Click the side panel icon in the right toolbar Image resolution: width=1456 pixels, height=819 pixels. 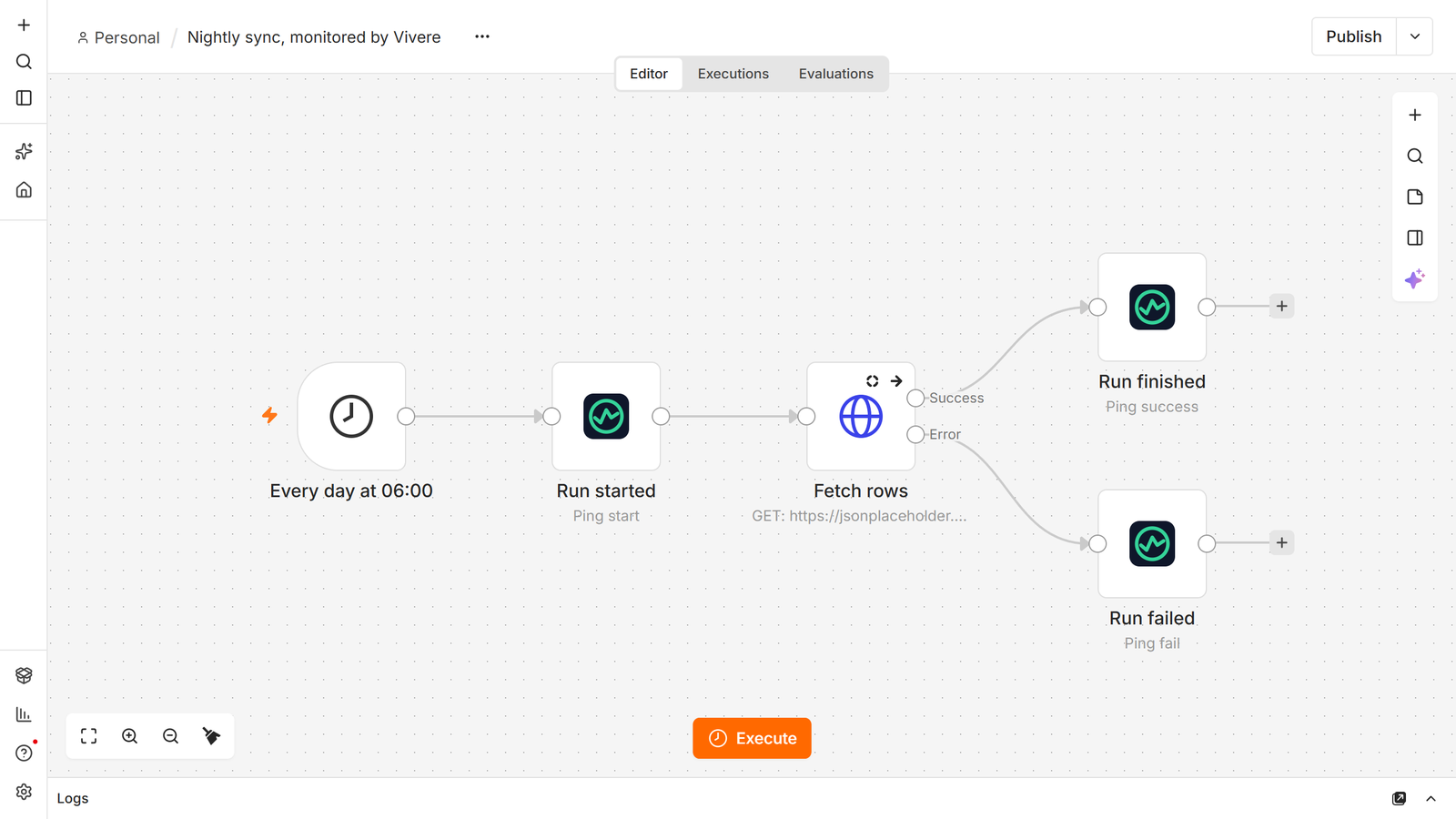1415,238
